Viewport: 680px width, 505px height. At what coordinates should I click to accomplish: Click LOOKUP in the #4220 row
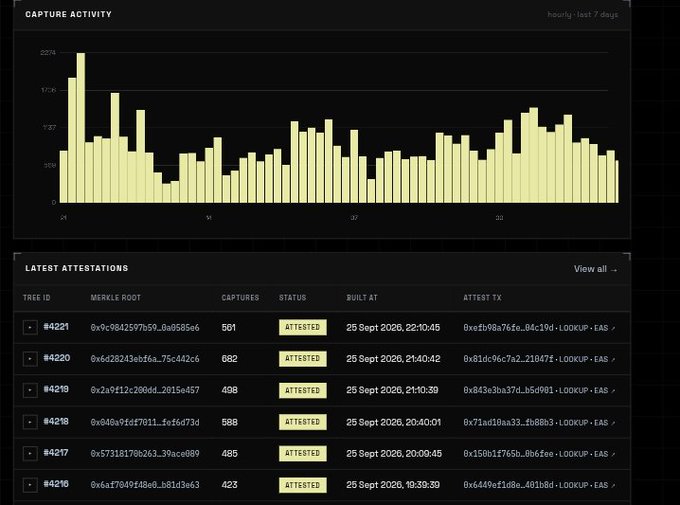pyautogui.click(x=573, y=359)
